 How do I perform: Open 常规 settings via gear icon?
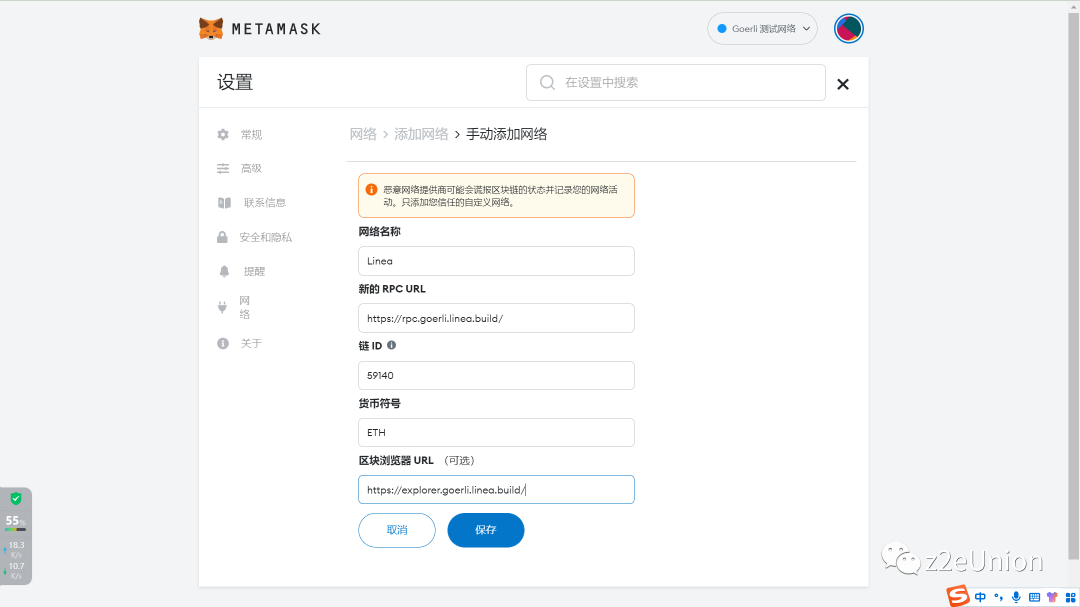(222, 134)
